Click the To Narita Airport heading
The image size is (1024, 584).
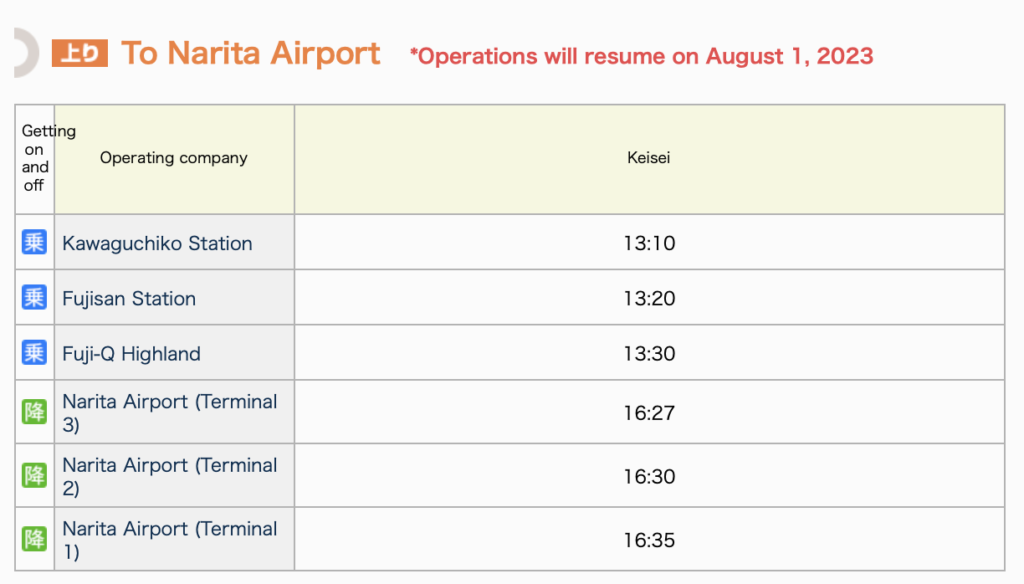pyautogui.click(x=251, y=53)
